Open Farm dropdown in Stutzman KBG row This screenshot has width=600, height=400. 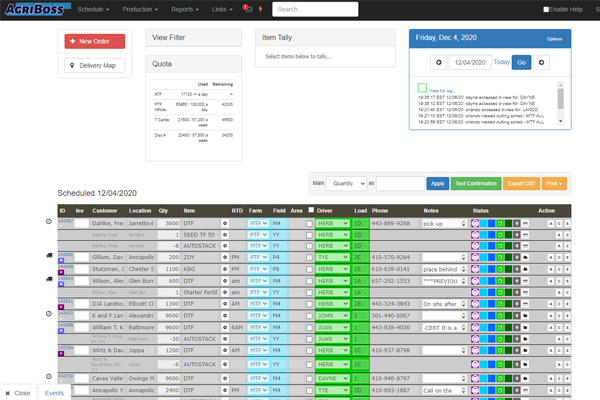(x=258, y=269)
